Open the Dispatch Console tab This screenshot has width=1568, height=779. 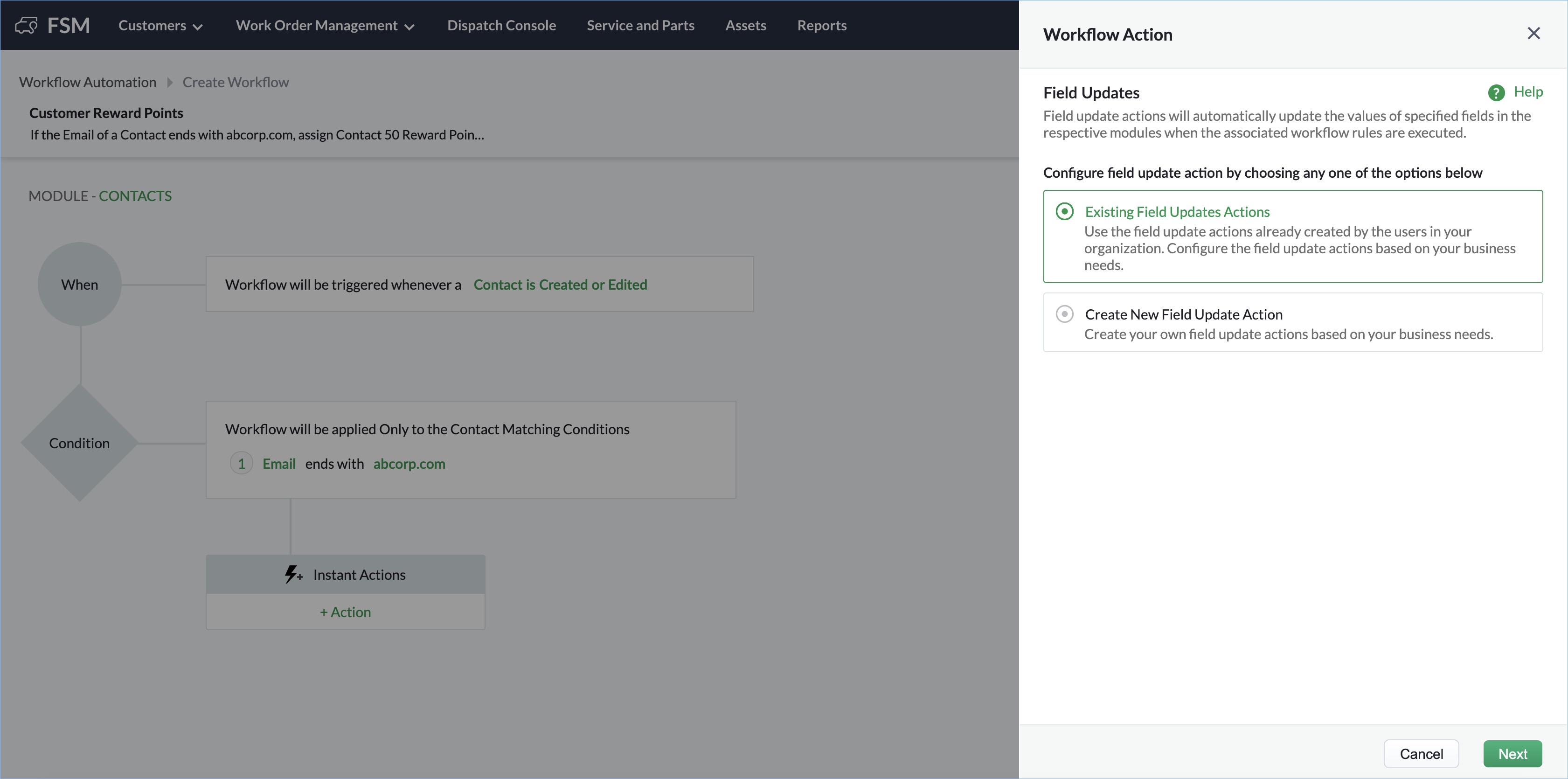coord(501,26)
